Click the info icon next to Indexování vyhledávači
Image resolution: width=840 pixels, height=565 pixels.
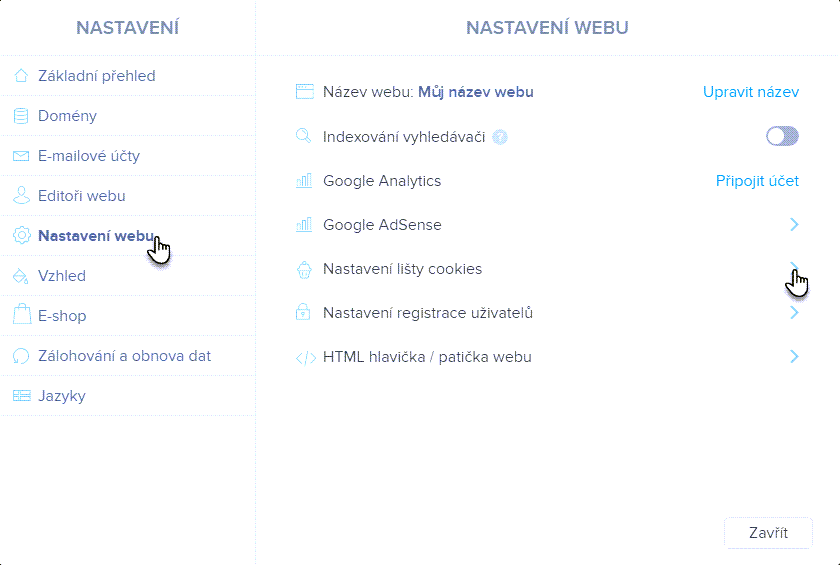coord(501,137)
